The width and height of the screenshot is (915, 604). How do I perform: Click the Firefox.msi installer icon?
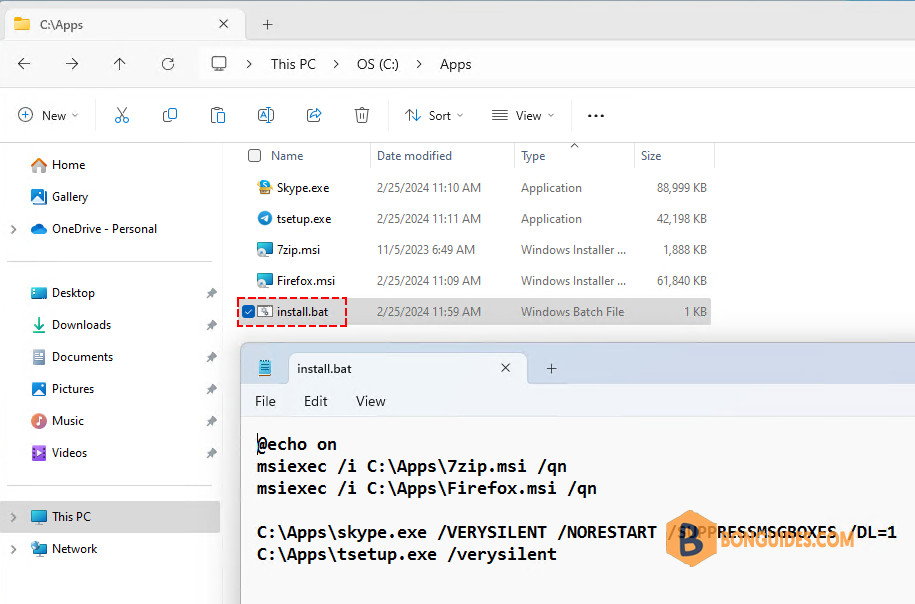click(x=265, y=280)
